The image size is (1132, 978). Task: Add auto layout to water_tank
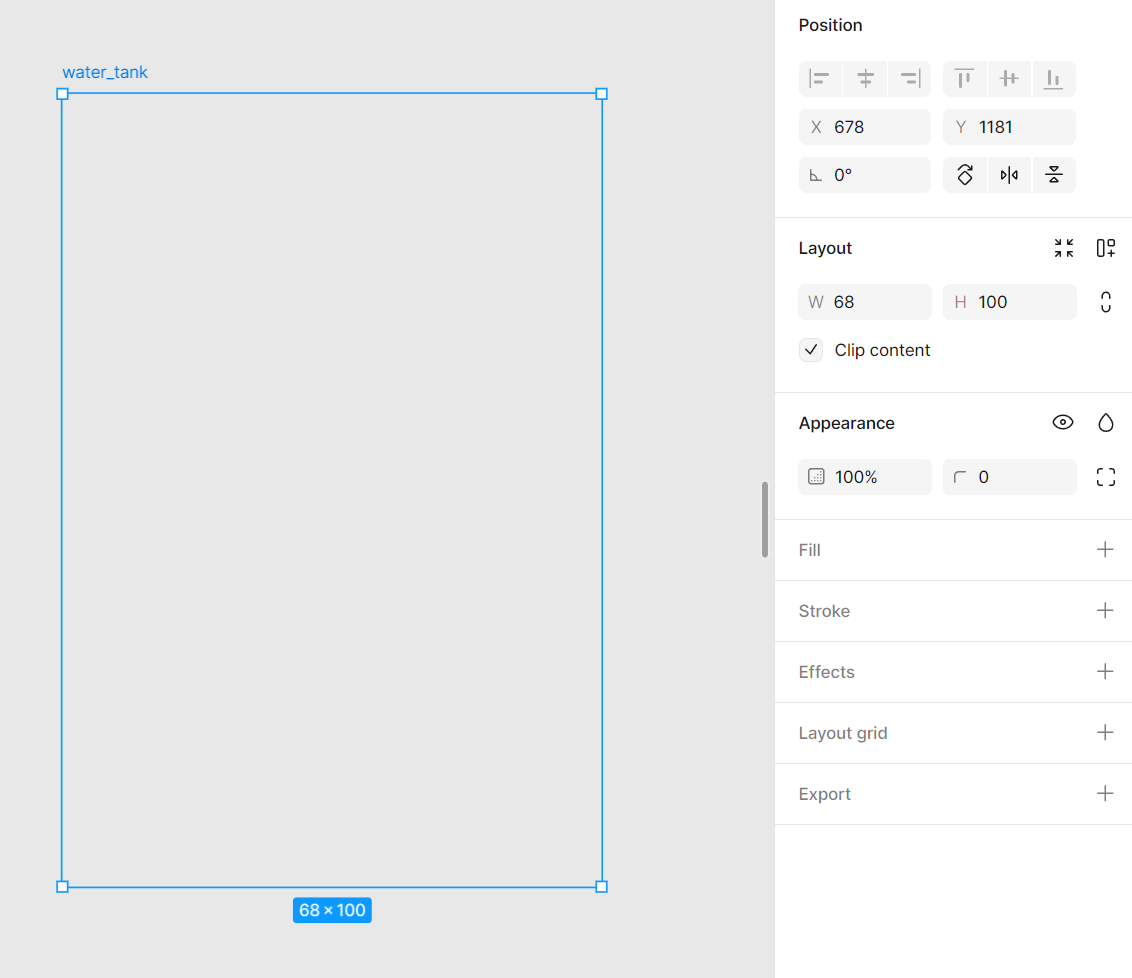coord(1105,248)
